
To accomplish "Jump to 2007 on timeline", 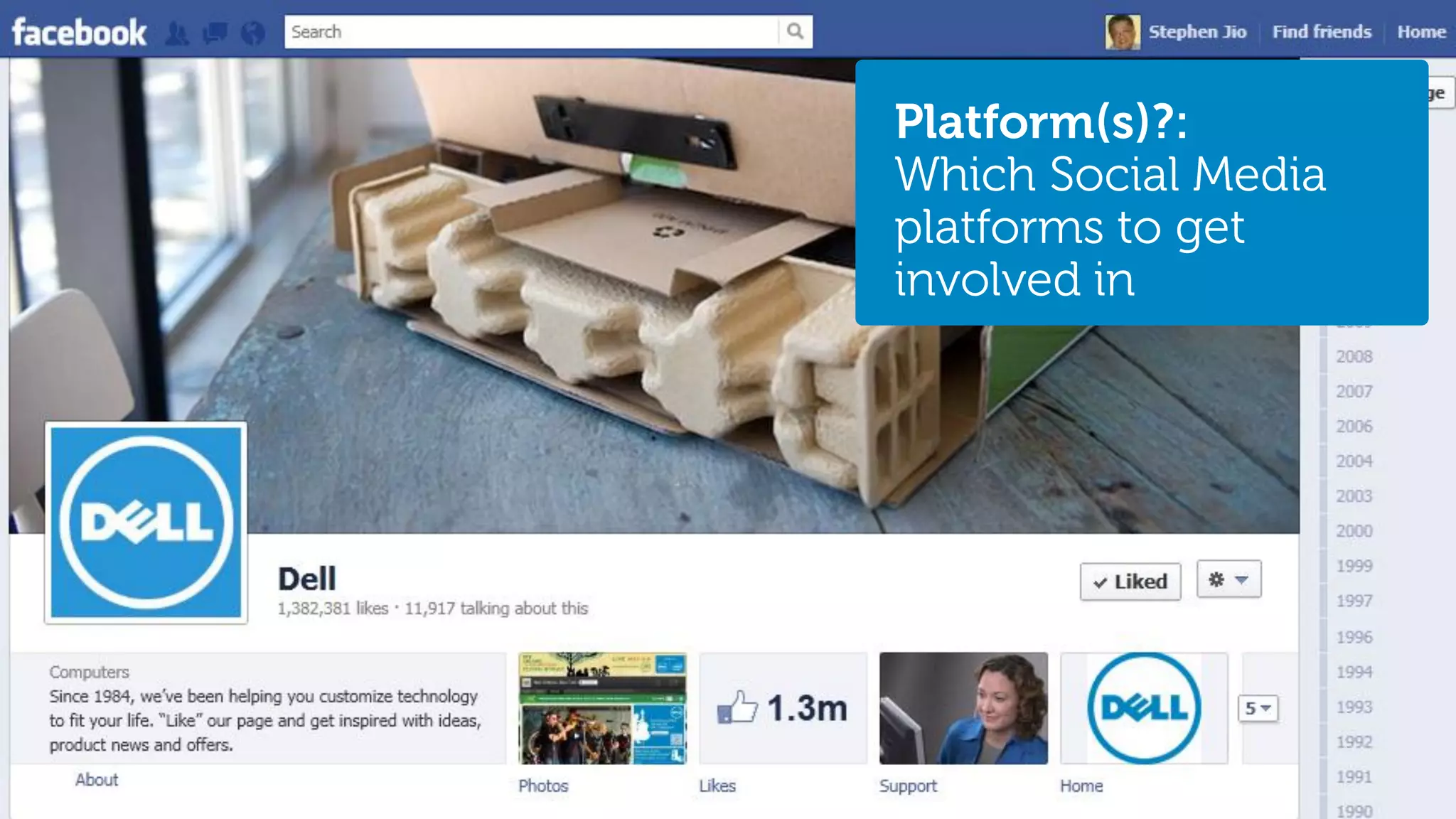I will (1354, 392).
